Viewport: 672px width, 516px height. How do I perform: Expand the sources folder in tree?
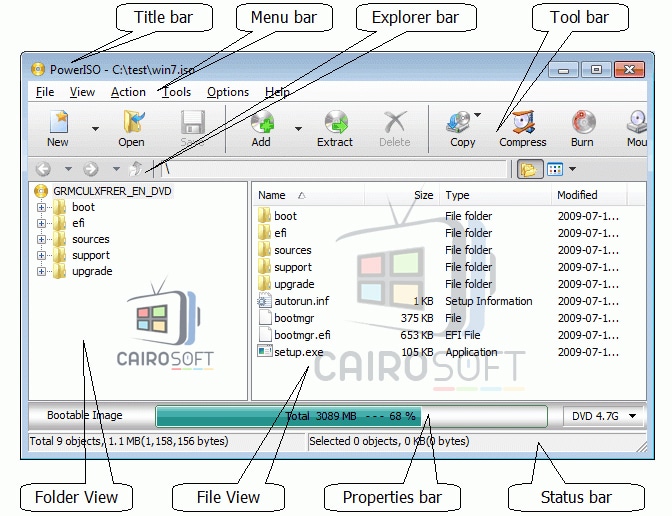tap(41, 239)
